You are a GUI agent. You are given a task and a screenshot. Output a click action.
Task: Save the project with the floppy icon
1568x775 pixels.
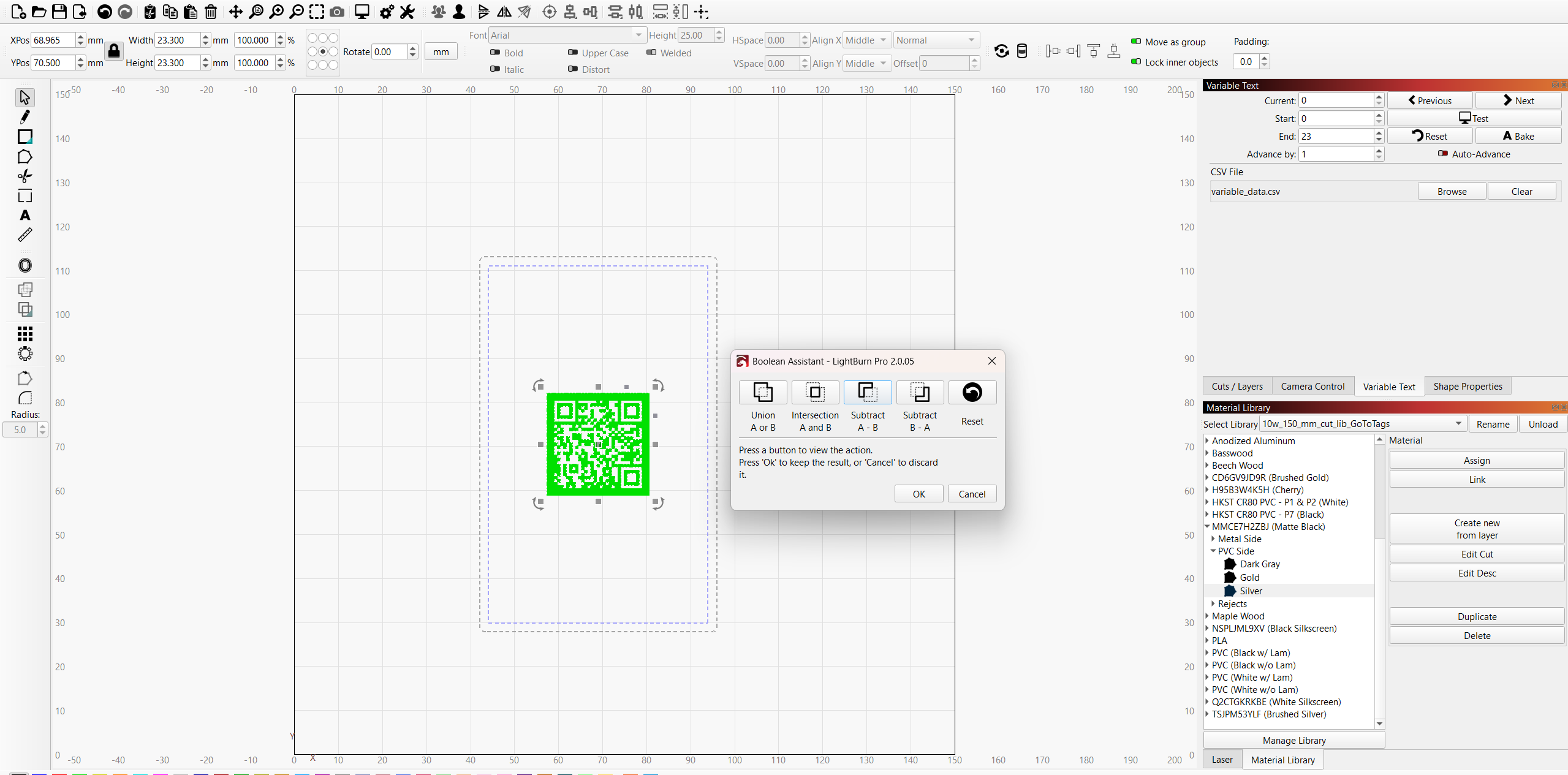click(59, 12)
